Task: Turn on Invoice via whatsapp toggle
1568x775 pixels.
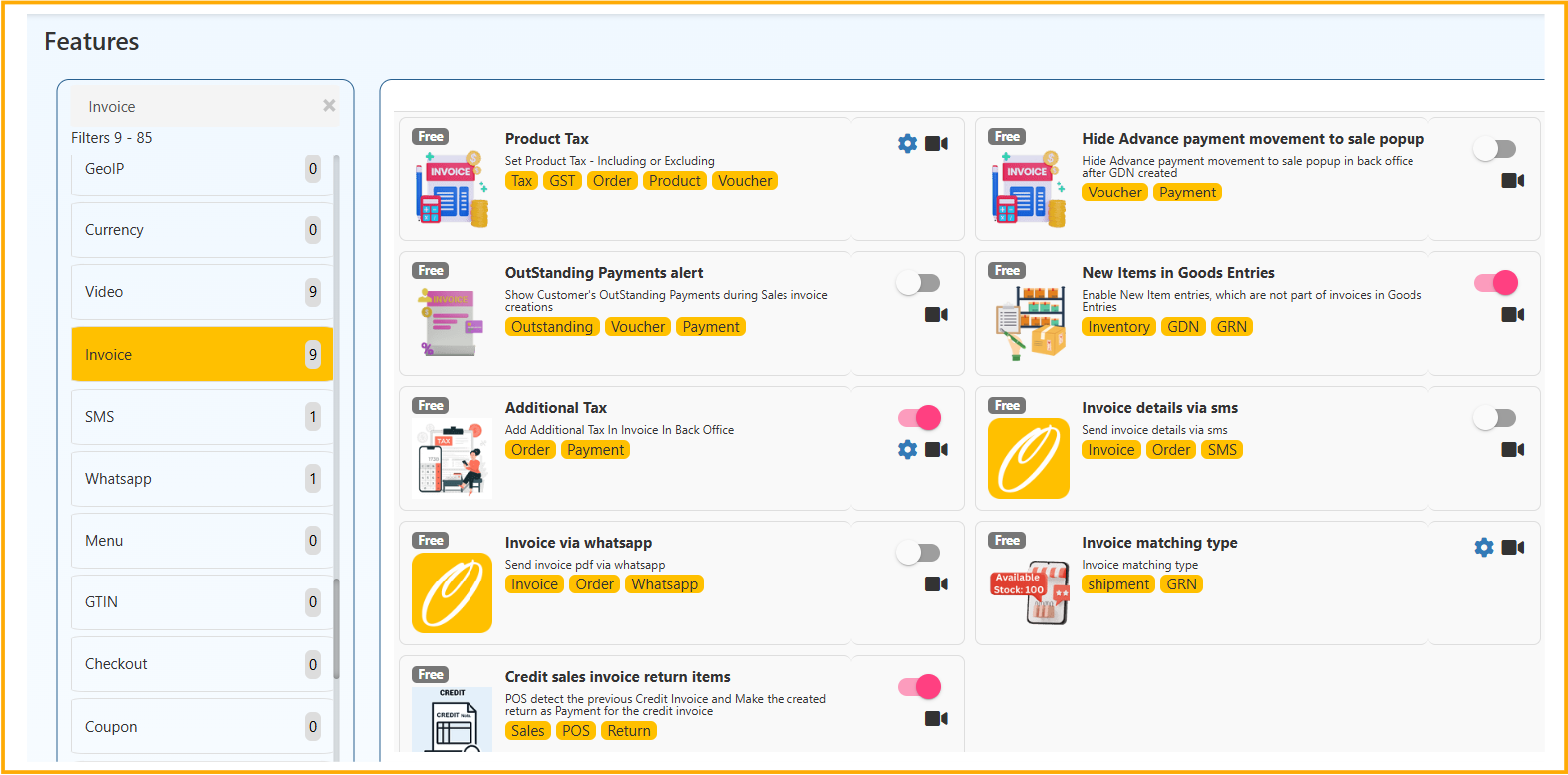Action: [x=918, y=553]
